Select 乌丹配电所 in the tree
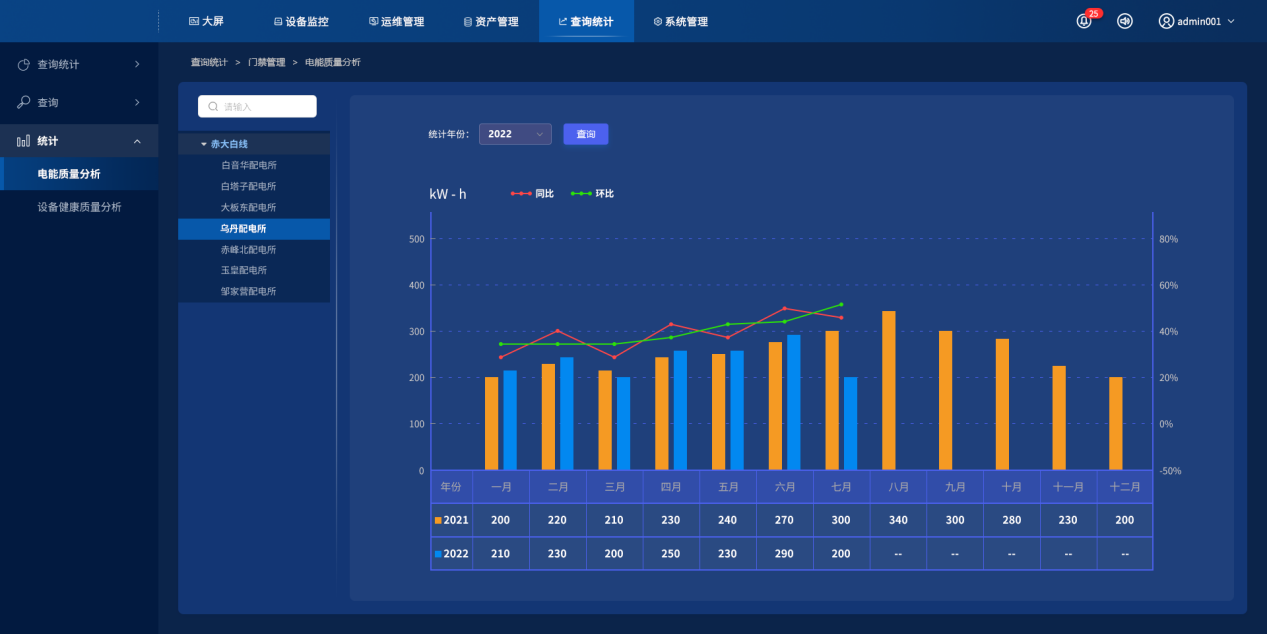The image size is (1267, 634). pos(254,228)
